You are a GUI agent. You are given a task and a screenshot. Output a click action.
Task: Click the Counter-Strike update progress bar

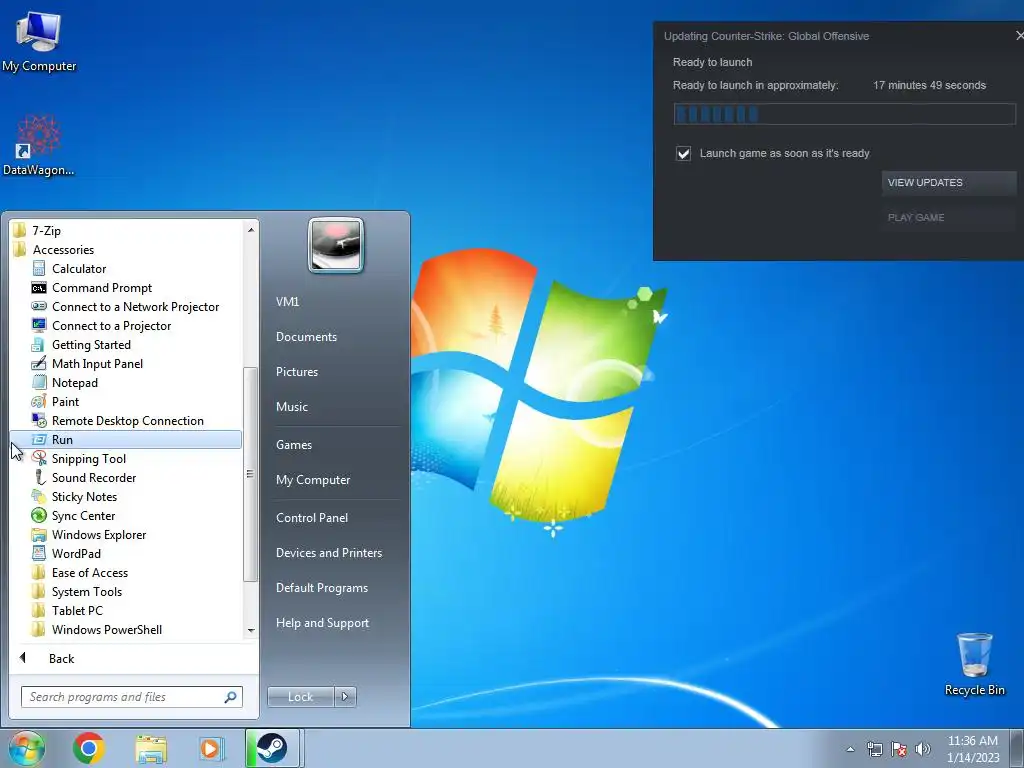pyautogui.click(x=844, y=114)
